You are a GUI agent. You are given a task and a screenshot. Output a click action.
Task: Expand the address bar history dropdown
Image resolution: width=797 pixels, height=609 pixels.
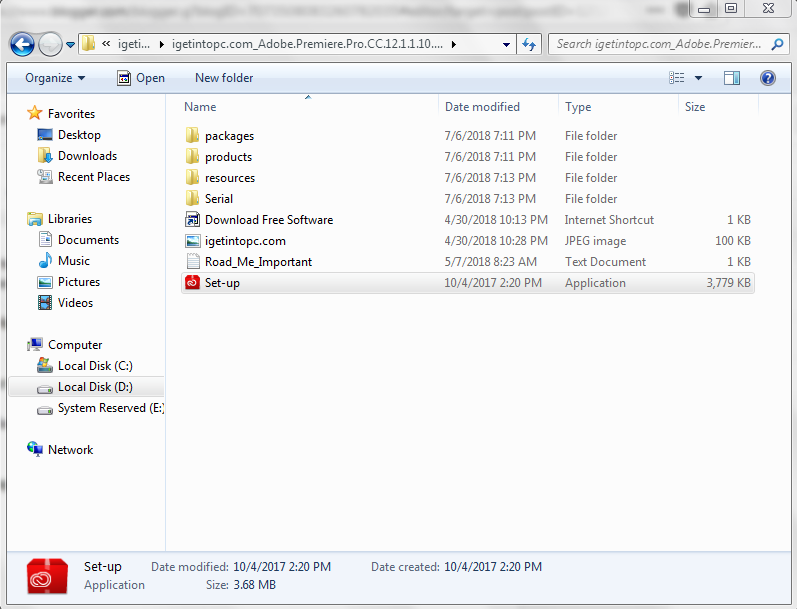(x=506, y=45)
